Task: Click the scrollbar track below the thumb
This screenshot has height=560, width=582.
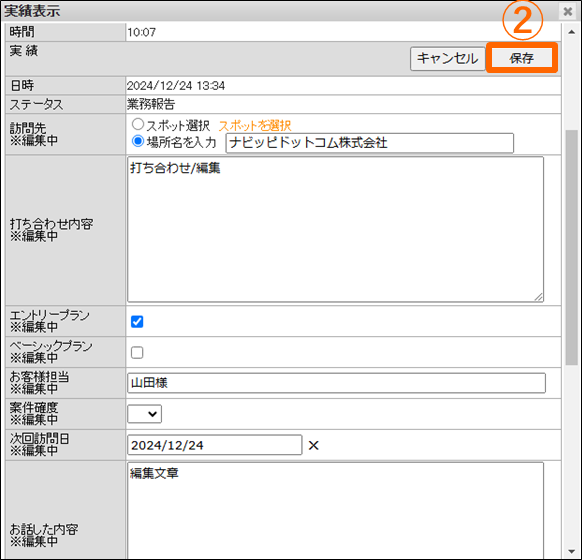Action: pyautogui.click(x=572, y=455)
